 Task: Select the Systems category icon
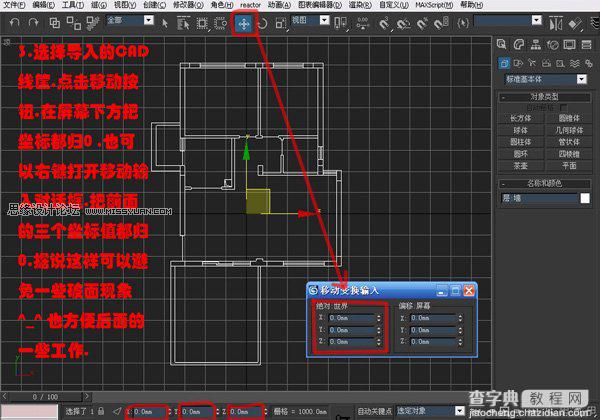[x=589, y=63]
